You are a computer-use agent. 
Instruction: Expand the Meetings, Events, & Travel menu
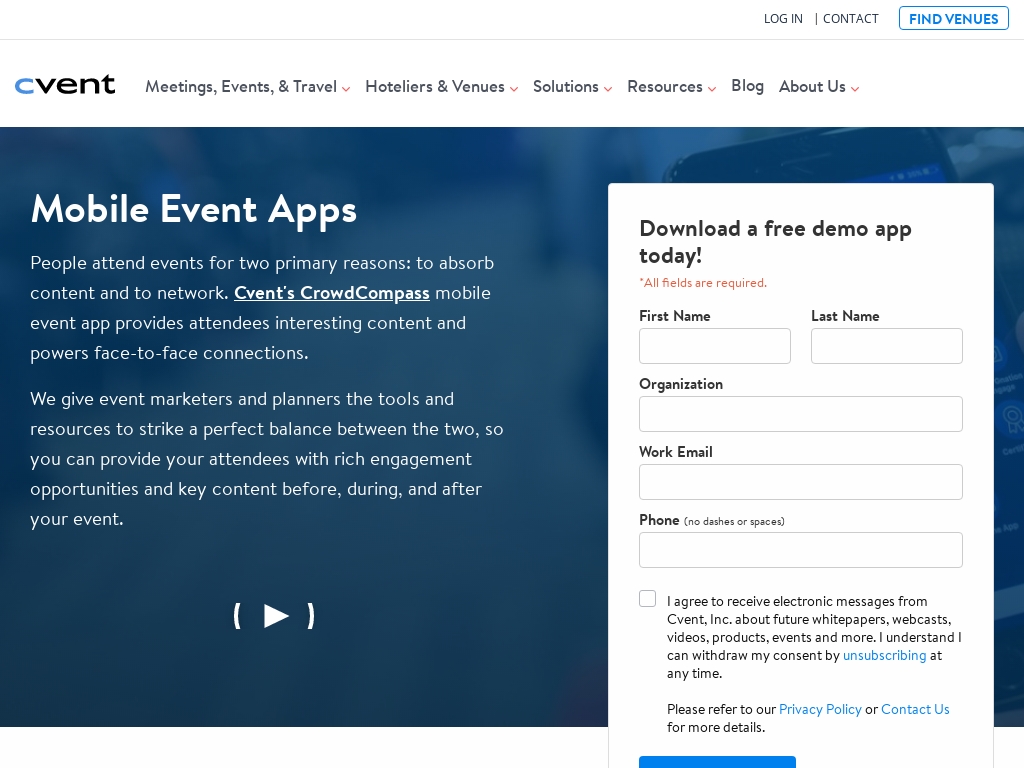click(248, 87)
